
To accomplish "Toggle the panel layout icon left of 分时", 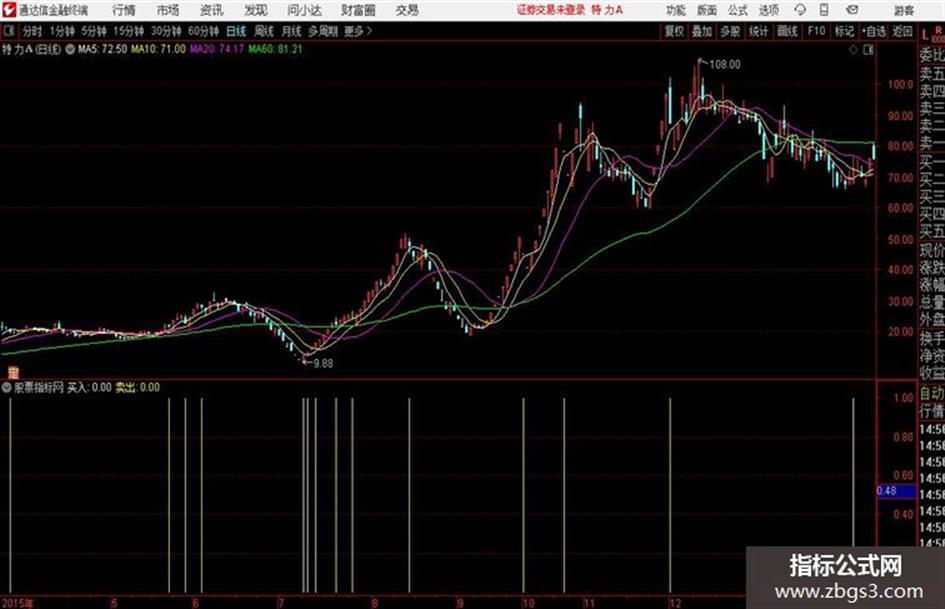I will click(x=8, y=31).
